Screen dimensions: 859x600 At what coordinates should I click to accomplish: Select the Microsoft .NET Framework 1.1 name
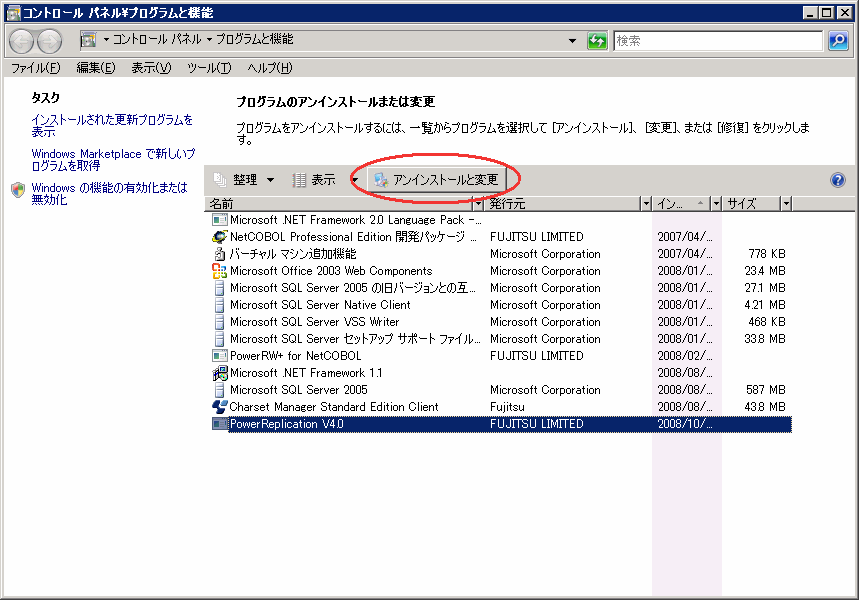[306, 373]
